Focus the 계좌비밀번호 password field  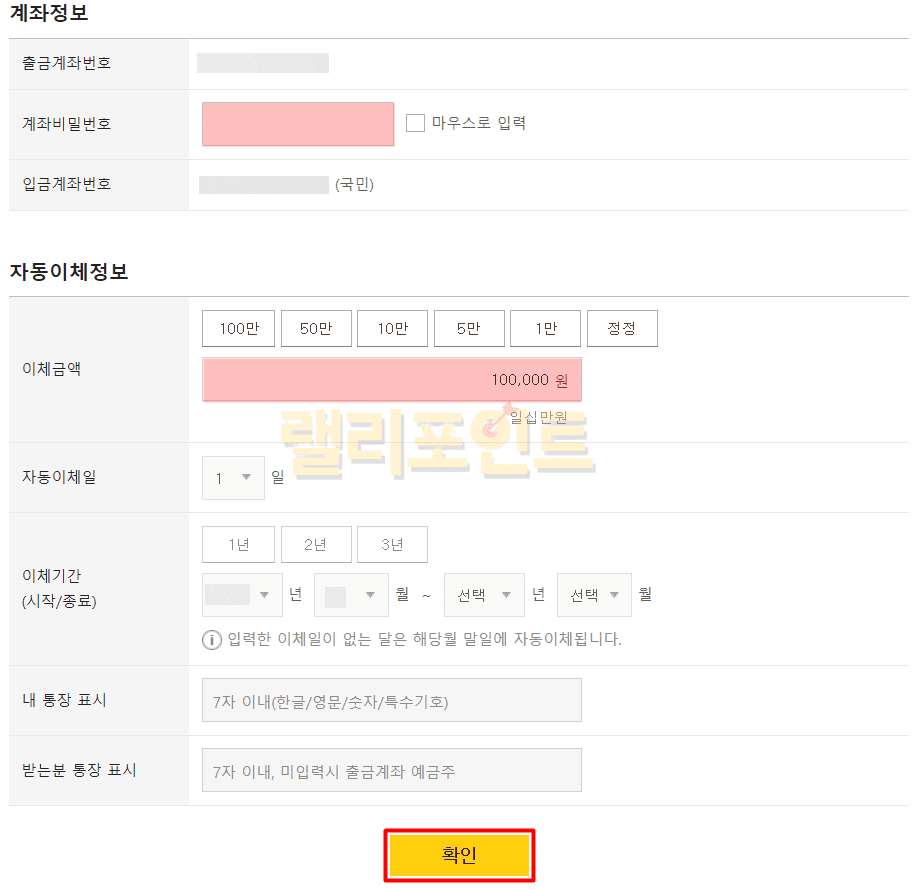298,124
